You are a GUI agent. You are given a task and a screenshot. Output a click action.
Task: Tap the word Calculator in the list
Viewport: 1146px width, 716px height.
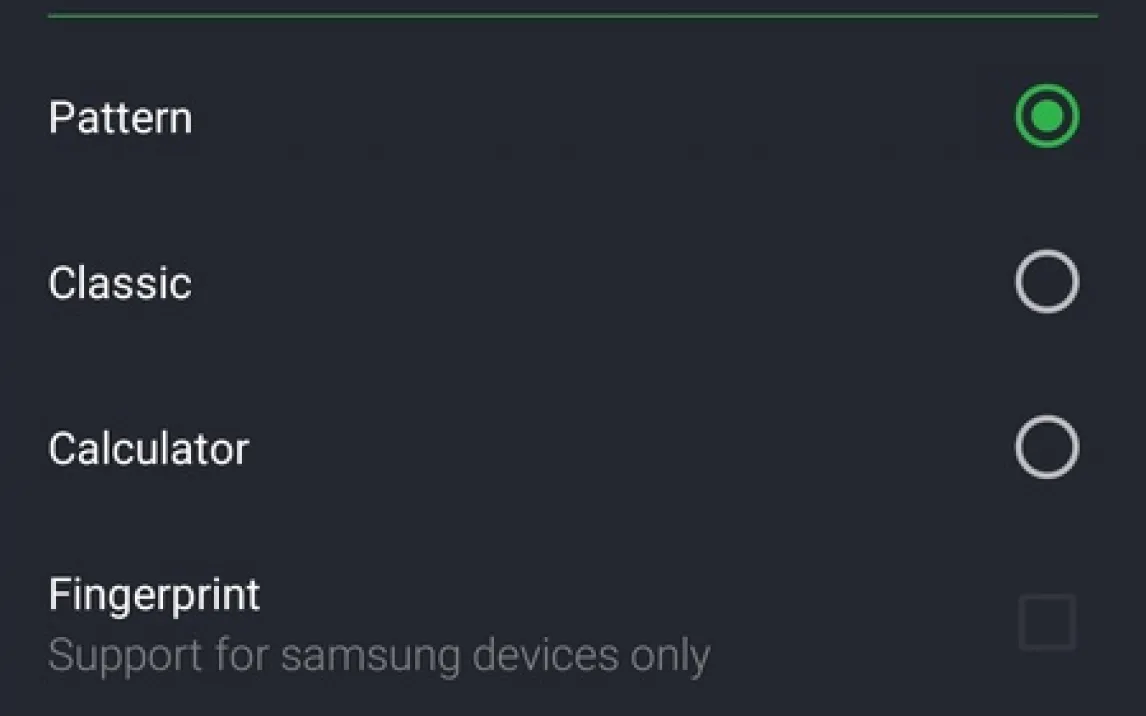(148, 448)
